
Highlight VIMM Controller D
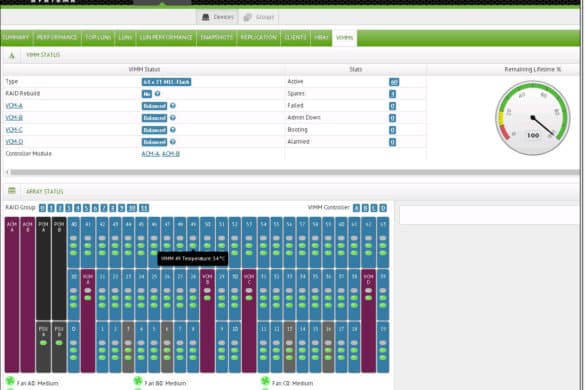tap(383, 208)
